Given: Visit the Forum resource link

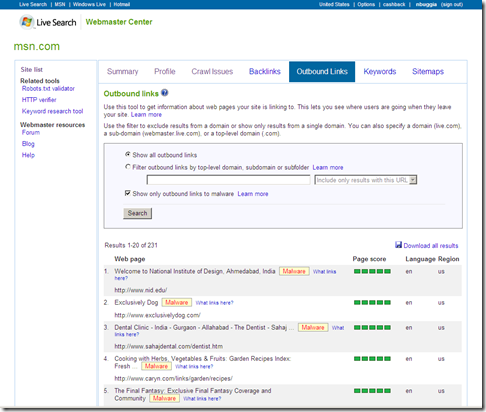Looking at the screenshot, I should [x=31, y=132].
